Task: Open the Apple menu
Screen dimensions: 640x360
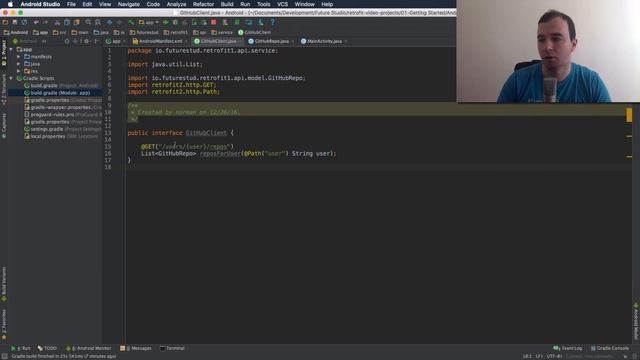Action: pyautogui.click(x=10, y=4)
